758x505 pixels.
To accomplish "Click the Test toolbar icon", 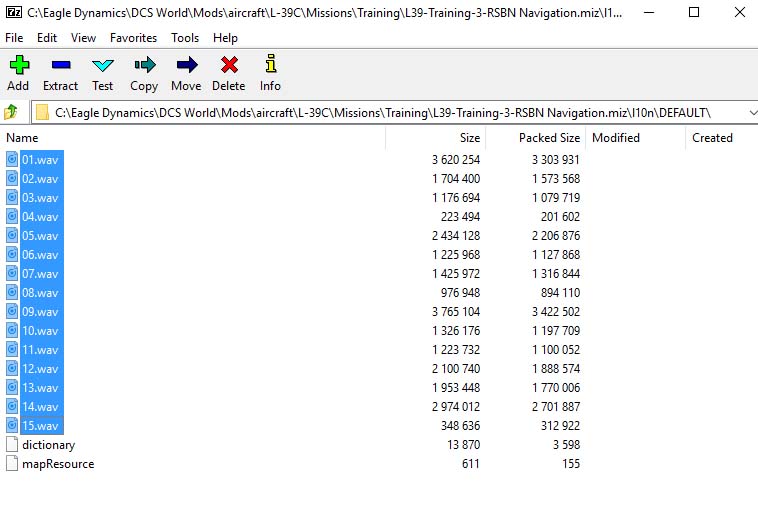I will (102, 65).
